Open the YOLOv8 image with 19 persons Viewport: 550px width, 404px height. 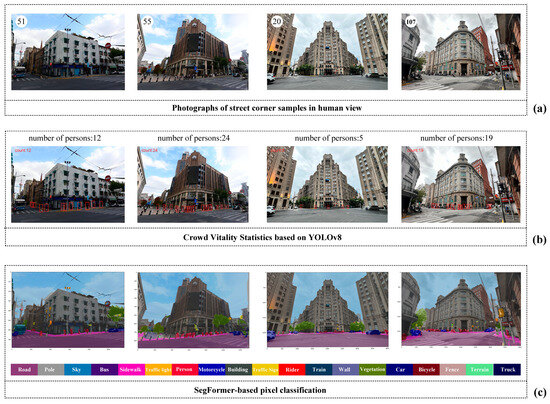[x=461, y=184]
